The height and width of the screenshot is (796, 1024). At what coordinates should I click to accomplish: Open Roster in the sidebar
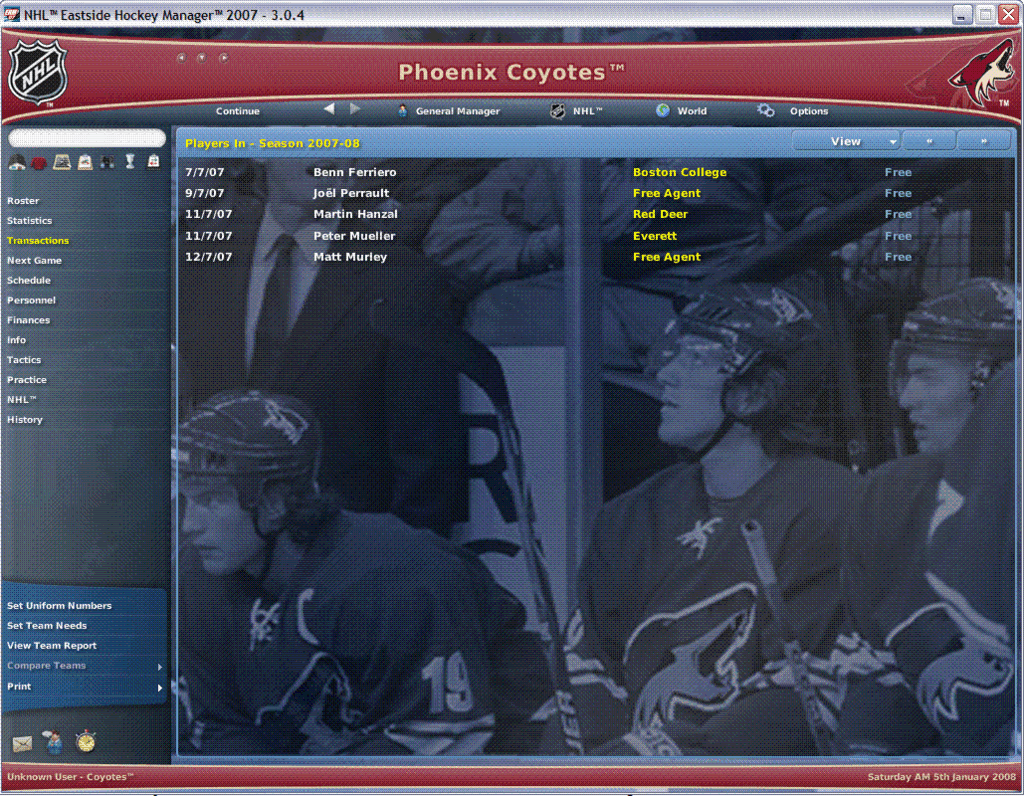pyautogui.click(x=23, y=200)
